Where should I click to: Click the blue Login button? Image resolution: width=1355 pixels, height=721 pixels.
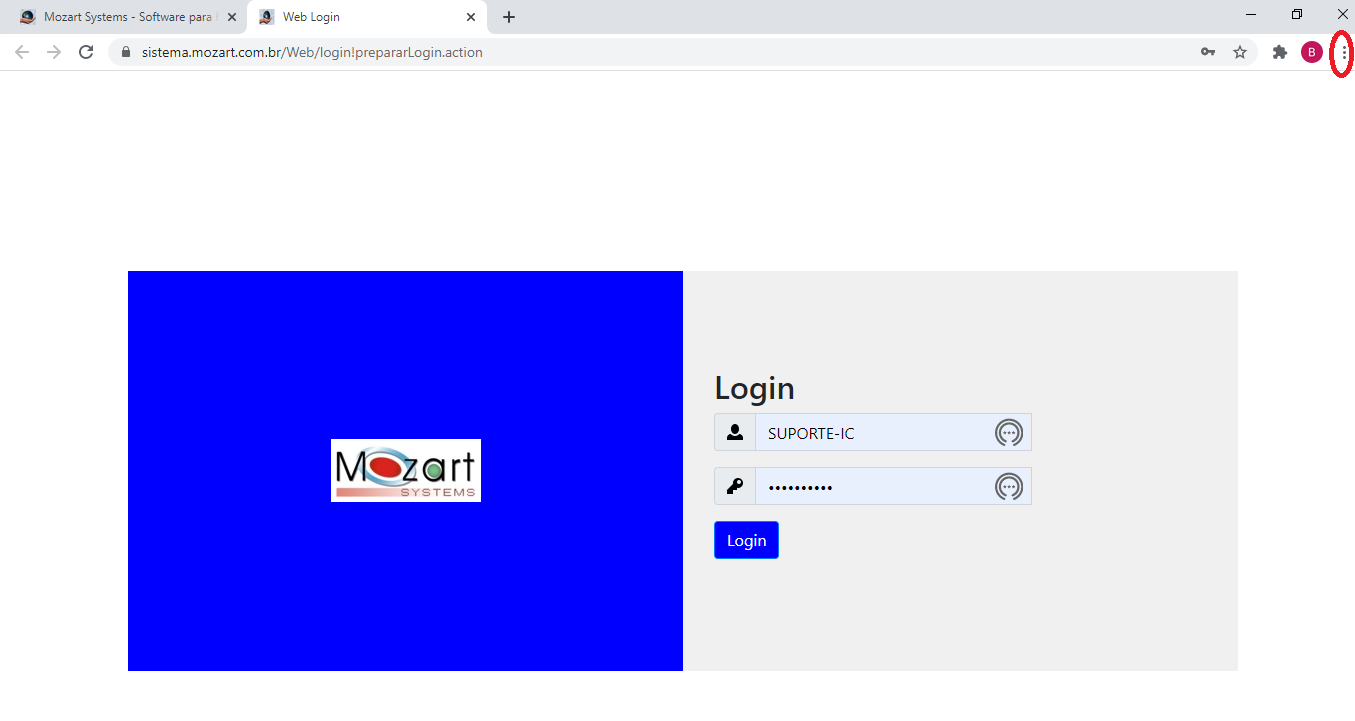coord(746,540)
